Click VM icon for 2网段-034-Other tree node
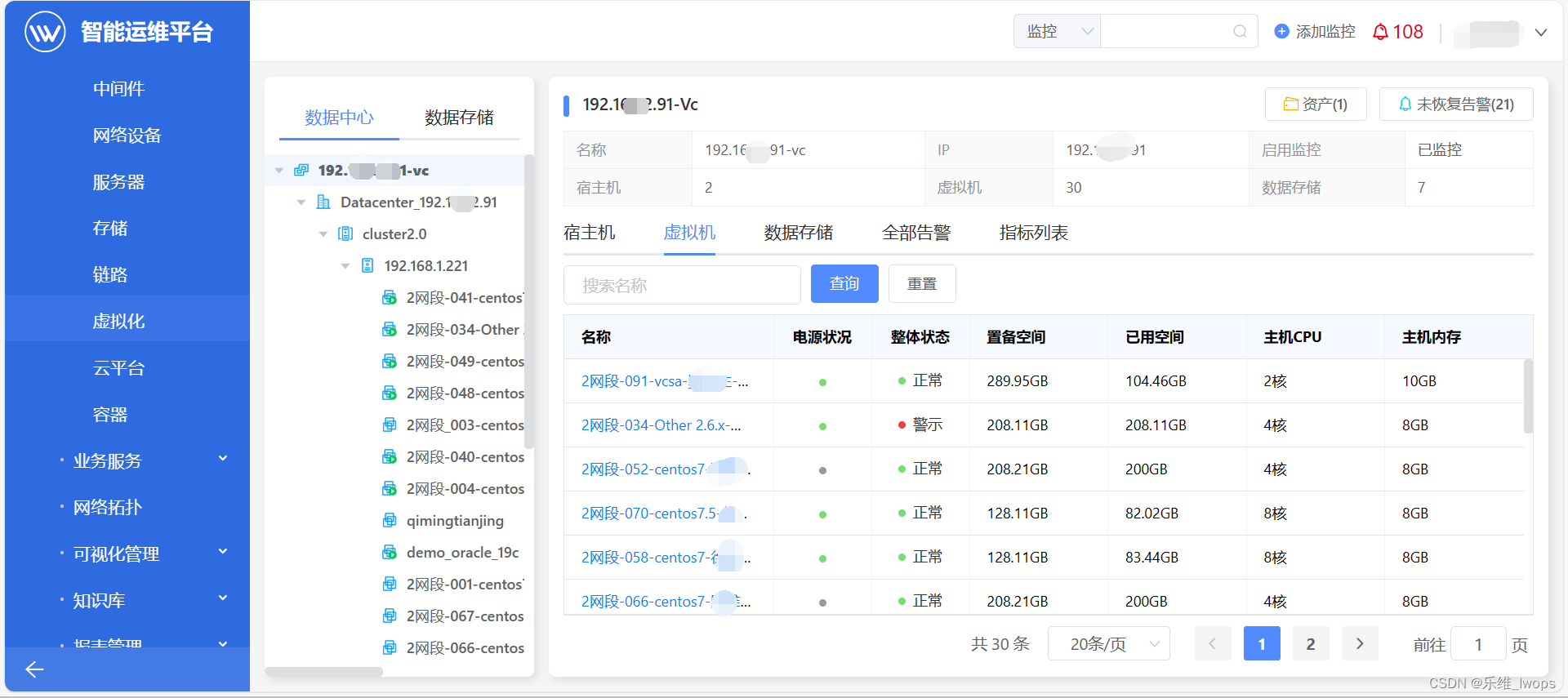The height and width of the screenshot is (698, 1568). [x=390, y=329]
